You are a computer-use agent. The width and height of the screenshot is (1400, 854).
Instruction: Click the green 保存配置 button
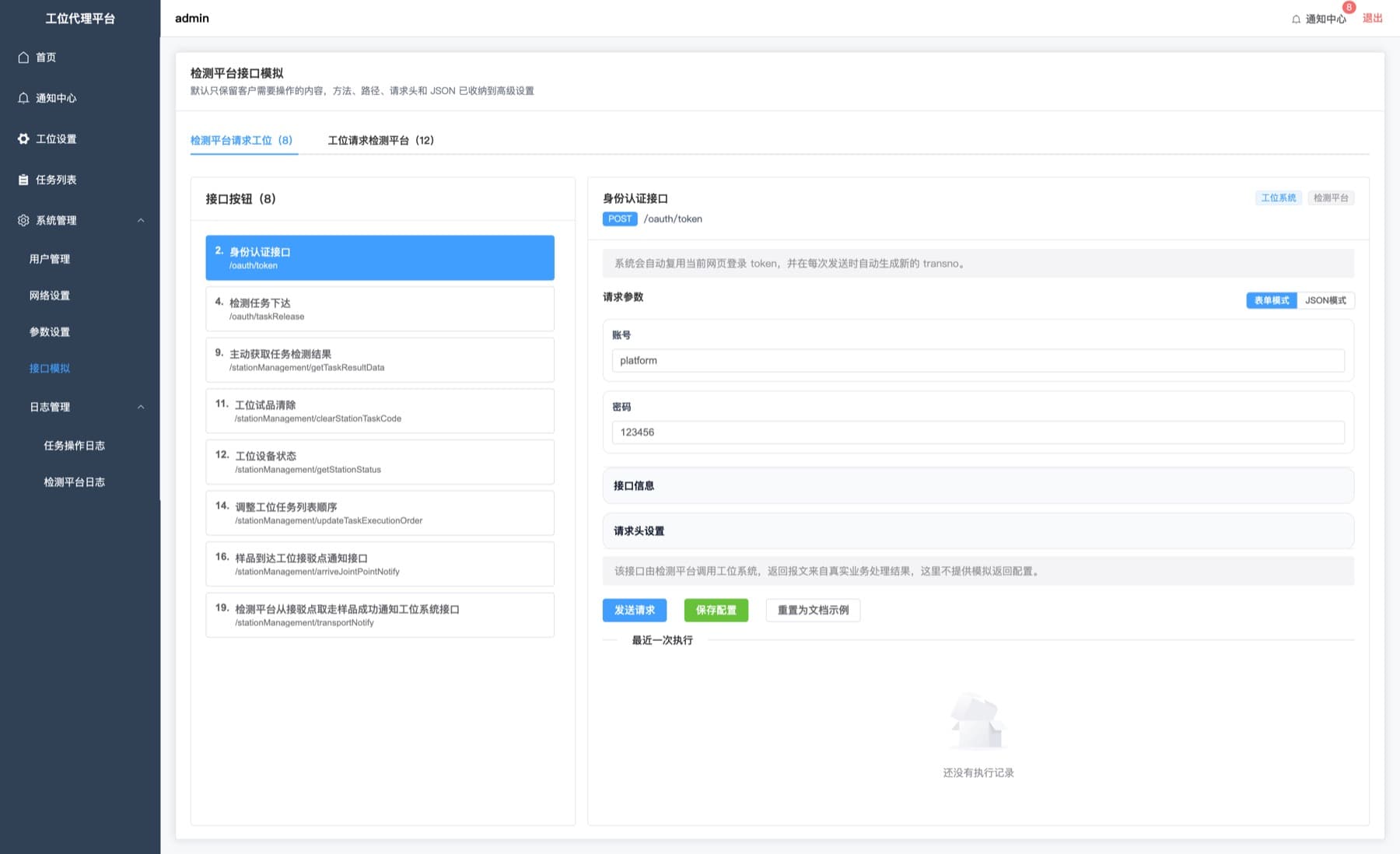pyautogui.click(x=716, y=610)
